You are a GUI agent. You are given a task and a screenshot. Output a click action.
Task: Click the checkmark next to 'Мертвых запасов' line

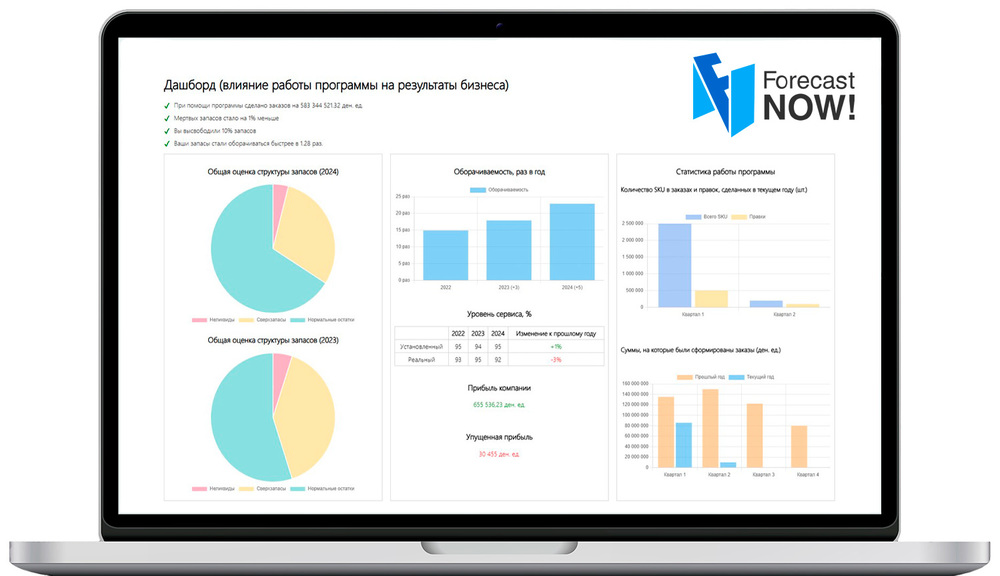tap(167, 118)
